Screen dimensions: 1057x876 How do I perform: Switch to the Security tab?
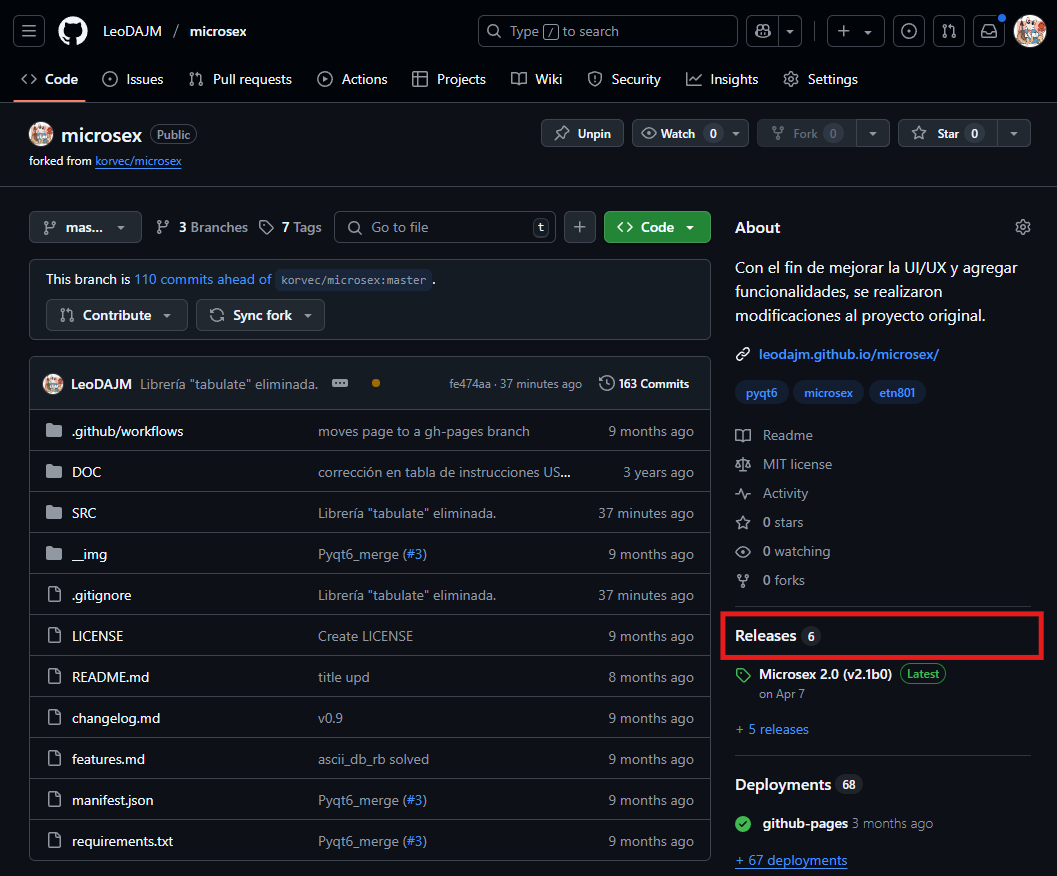624,80
